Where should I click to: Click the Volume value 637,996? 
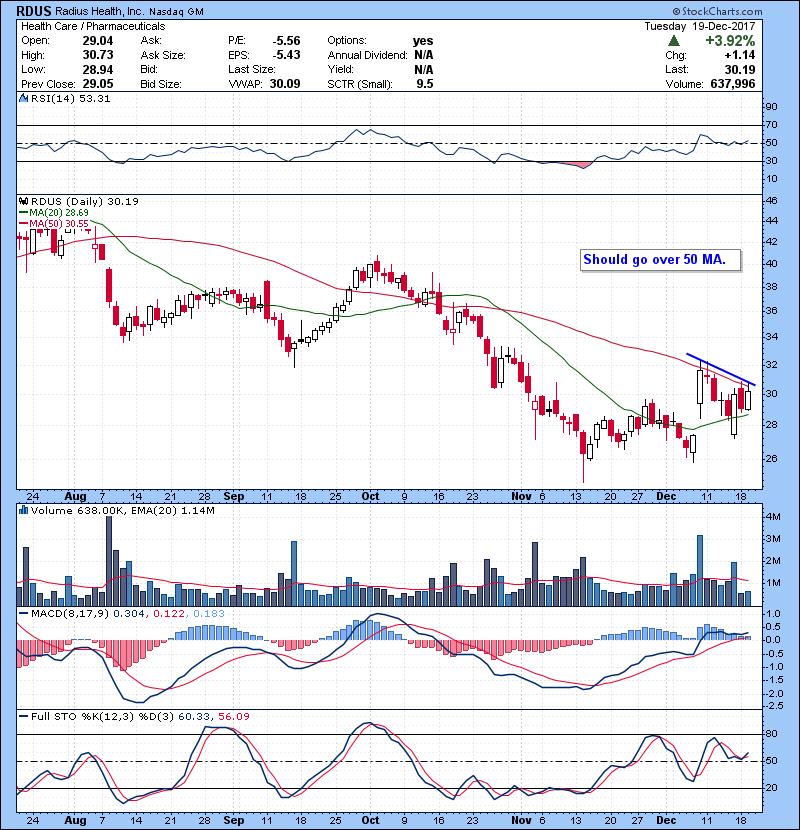point(733,84)
